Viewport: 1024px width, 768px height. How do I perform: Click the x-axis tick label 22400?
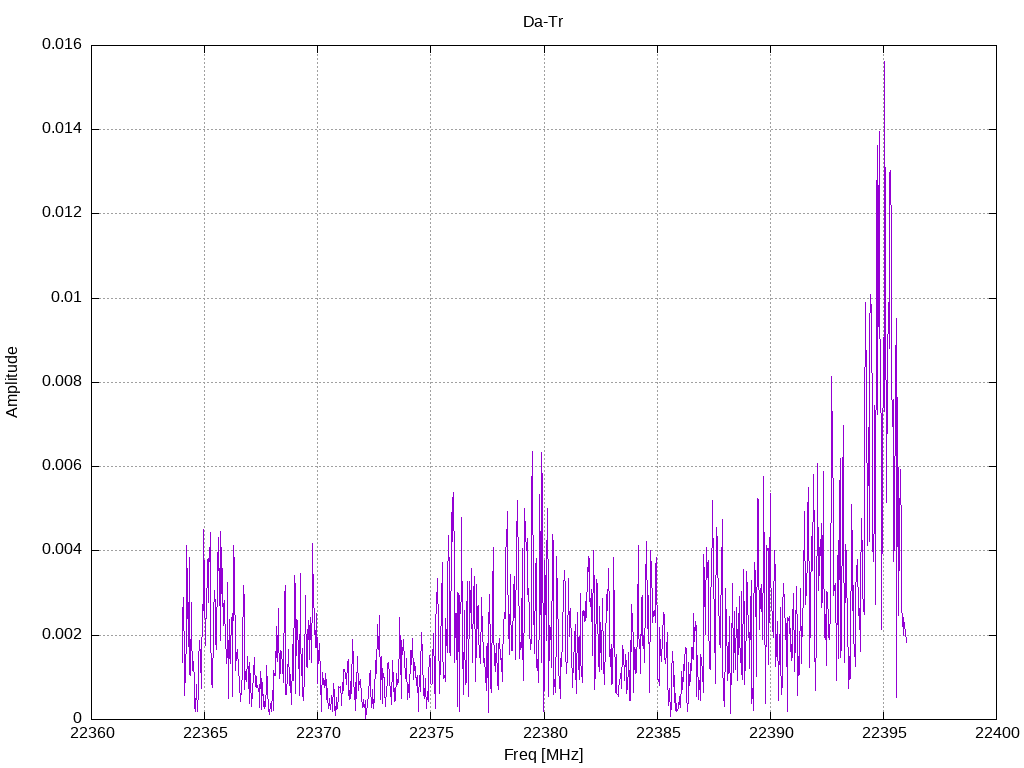pos(997,733)
